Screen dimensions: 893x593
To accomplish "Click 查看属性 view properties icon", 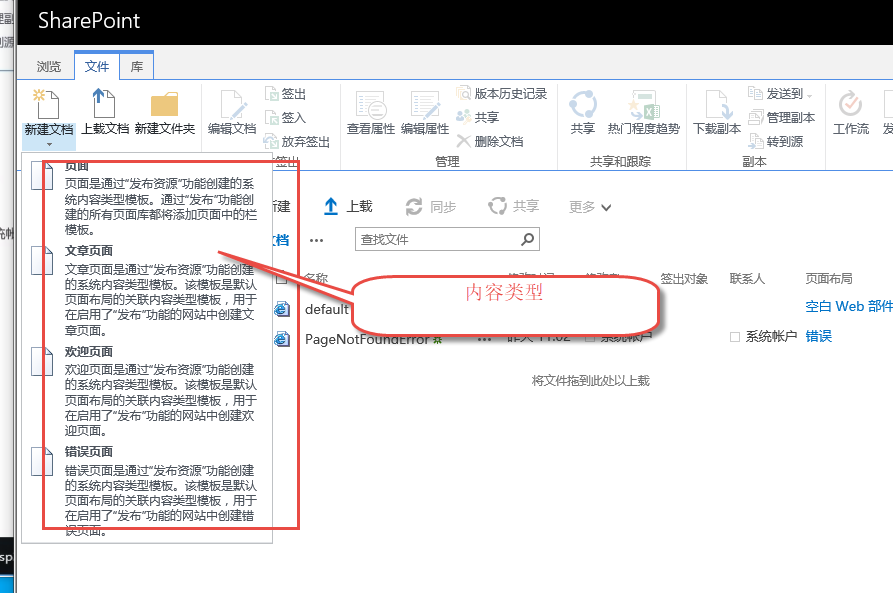I will coord(371,105).
